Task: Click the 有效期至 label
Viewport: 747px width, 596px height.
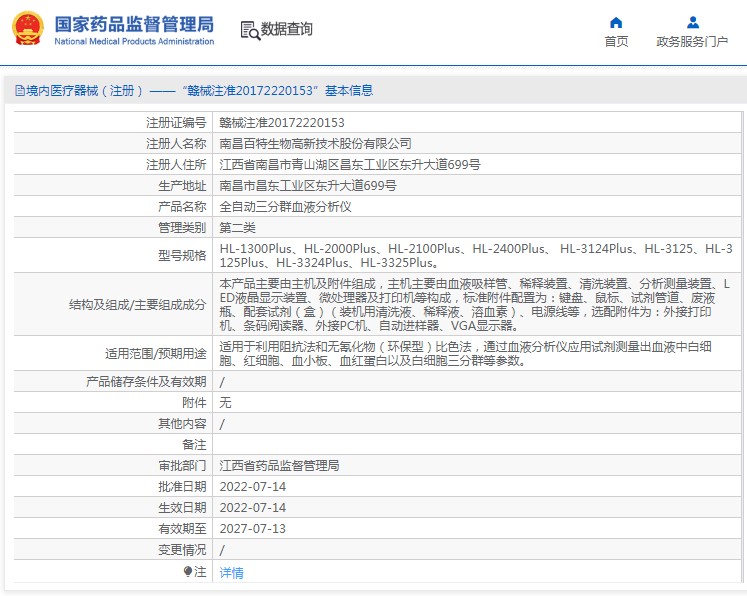Action: 182,528
